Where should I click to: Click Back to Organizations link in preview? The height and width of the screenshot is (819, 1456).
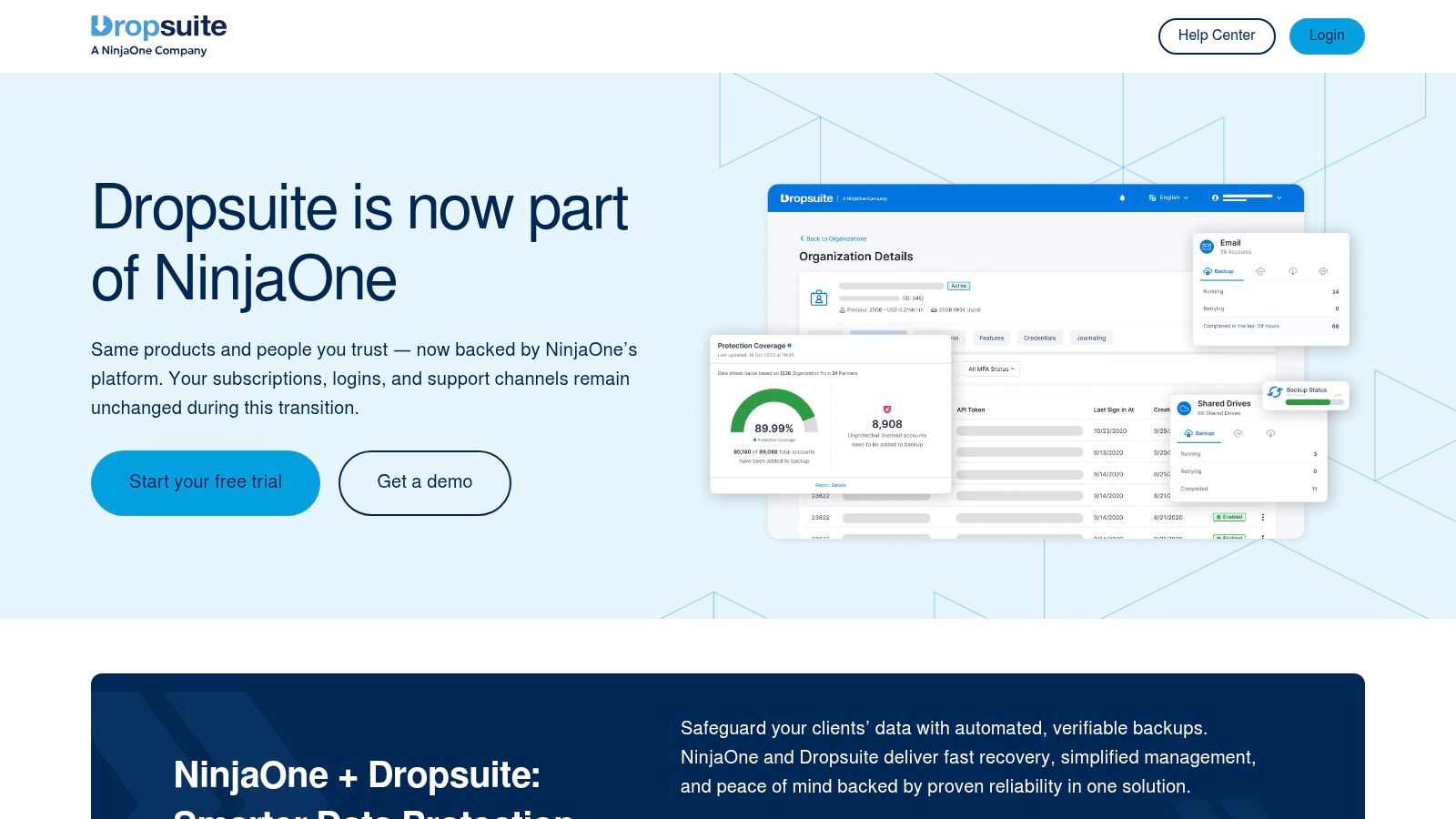[834, 238]
